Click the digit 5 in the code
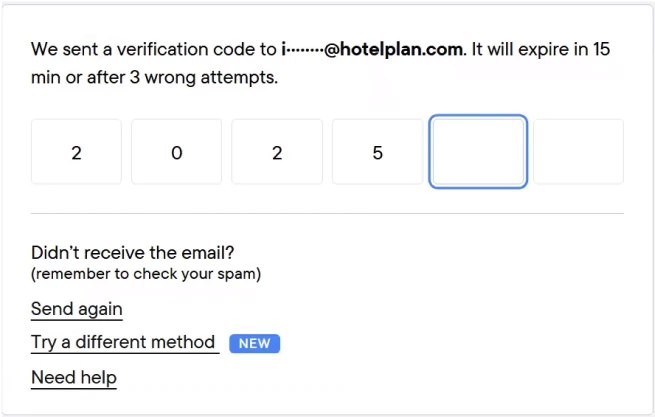This screenshot has height=417, width=655. click(x=377, y=153)
